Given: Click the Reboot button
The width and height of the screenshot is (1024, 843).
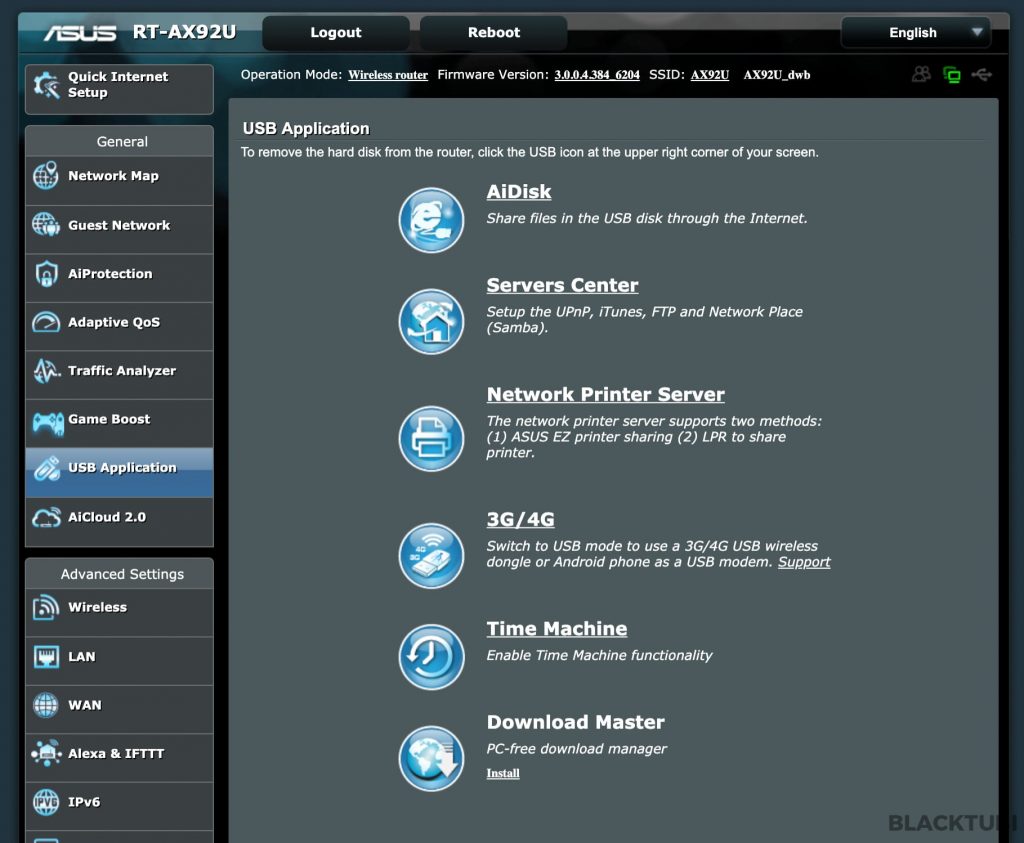Looking at the screenshot, I should tap(494, 33).
